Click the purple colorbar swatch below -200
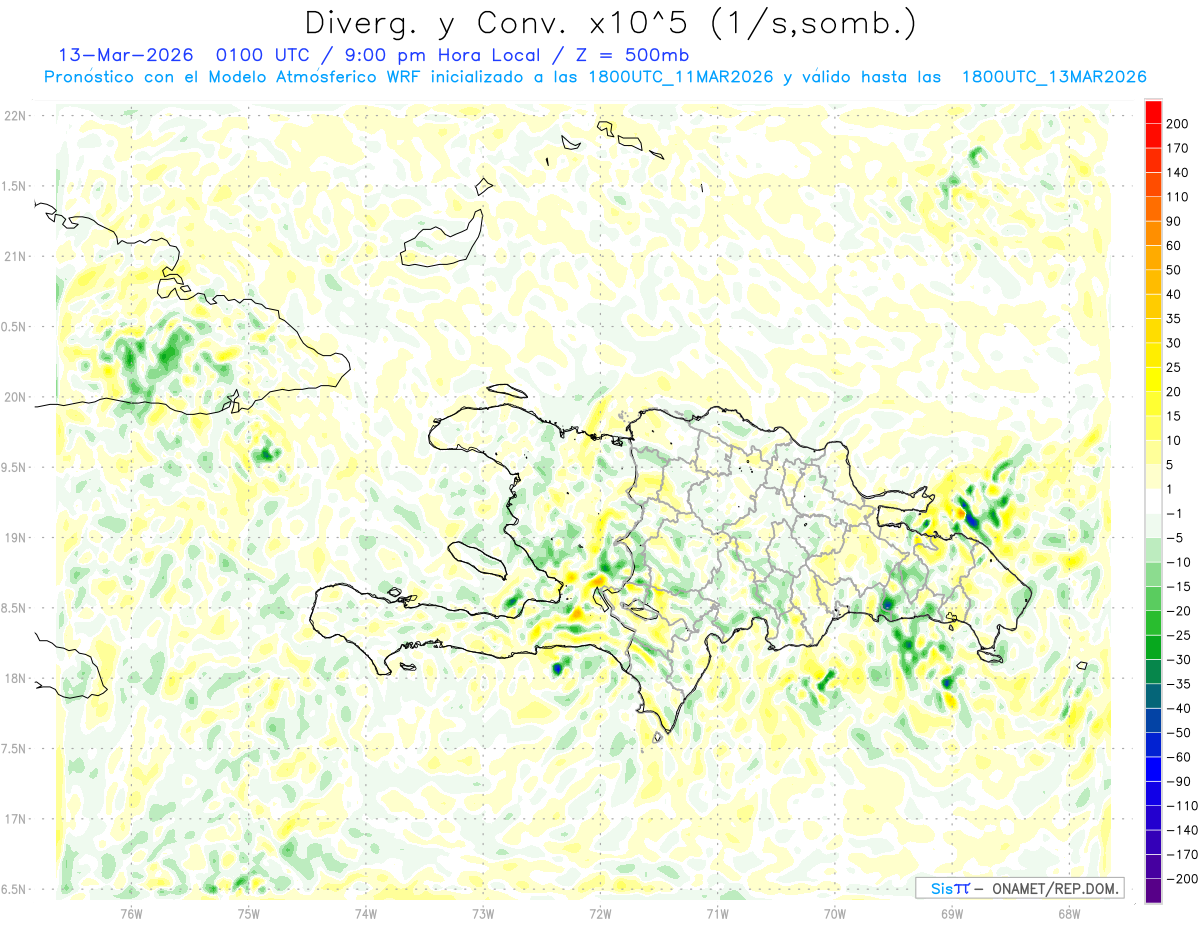Viewport: 1200px width, 927px height. [x=1153, y=892]
